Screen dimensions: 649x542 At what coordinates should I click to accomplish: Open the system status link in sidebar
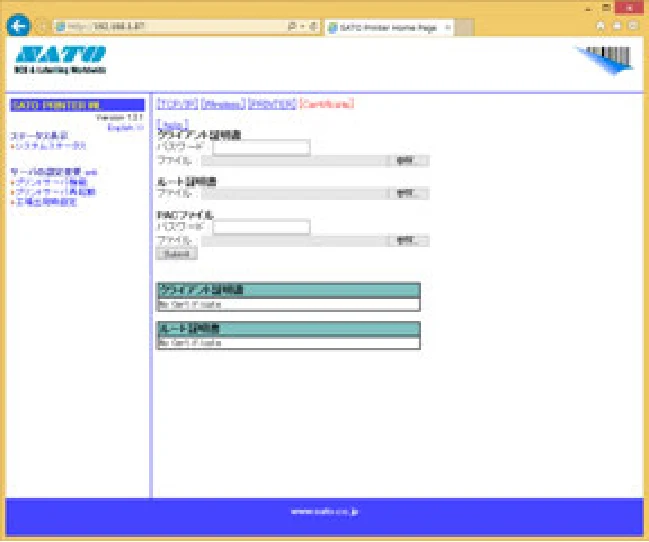pyautogui.click(x=50, y=146)
